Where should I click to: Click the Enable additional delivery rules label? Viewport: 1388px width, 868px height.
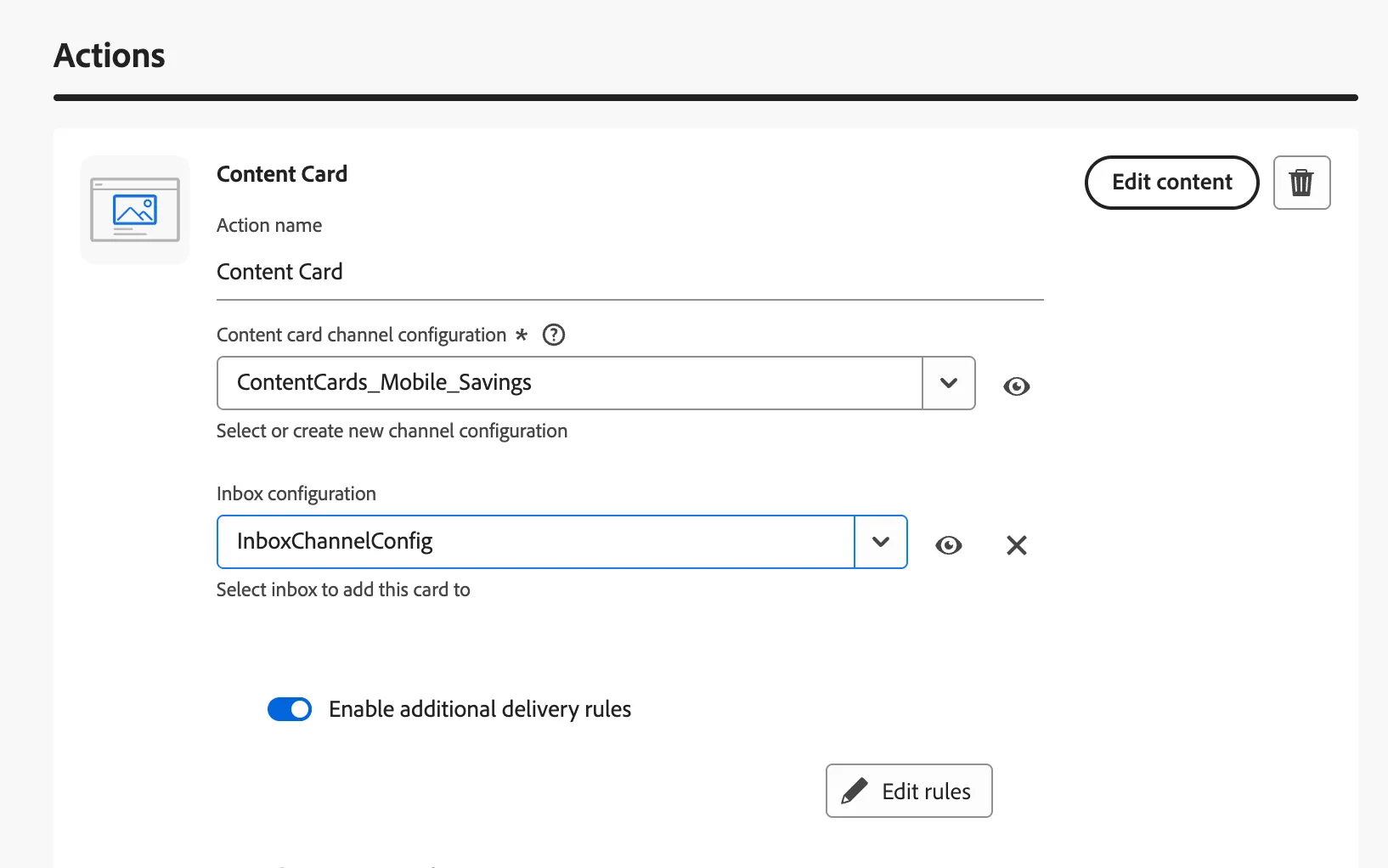[480, 709]
